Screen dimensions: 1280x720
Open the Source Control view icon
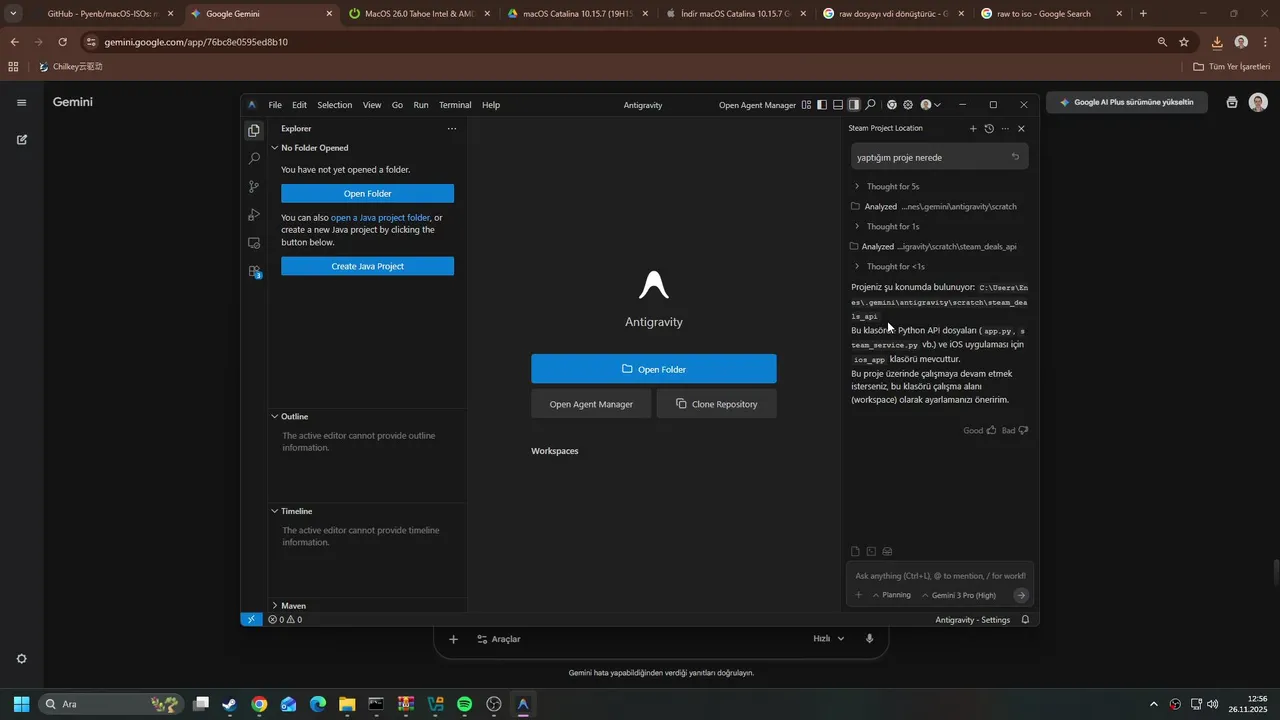coord(254,187)
